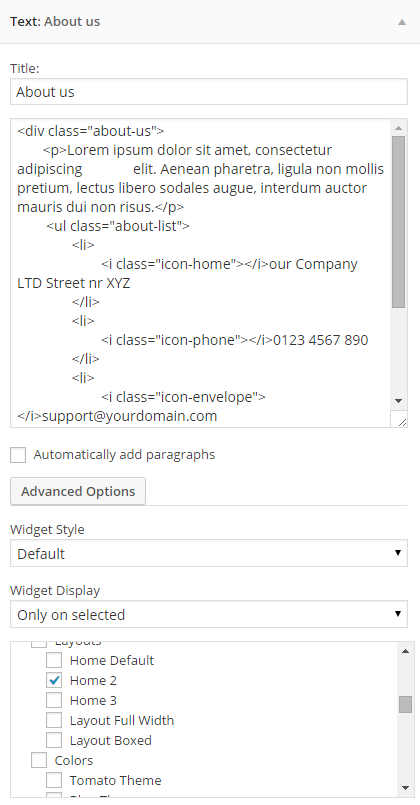Screen dimensions: 420x805
Task: Enable Automatically add paragraphs checkbox
Action: tap(18, 455)
